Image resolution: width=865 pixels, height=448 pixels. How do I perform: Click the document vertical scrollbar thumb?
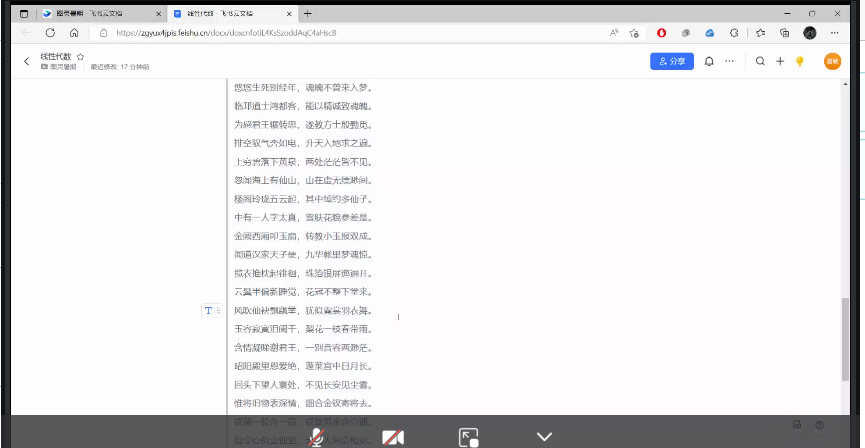coord(845,339)
